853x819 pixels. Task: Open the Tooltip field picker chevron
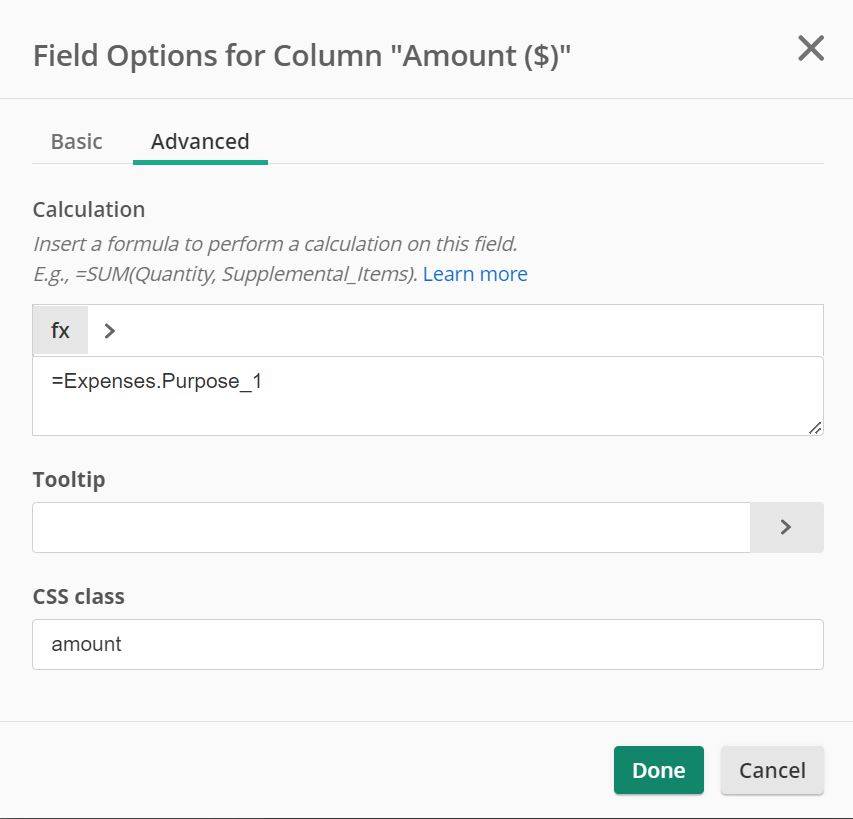point(787,528)
